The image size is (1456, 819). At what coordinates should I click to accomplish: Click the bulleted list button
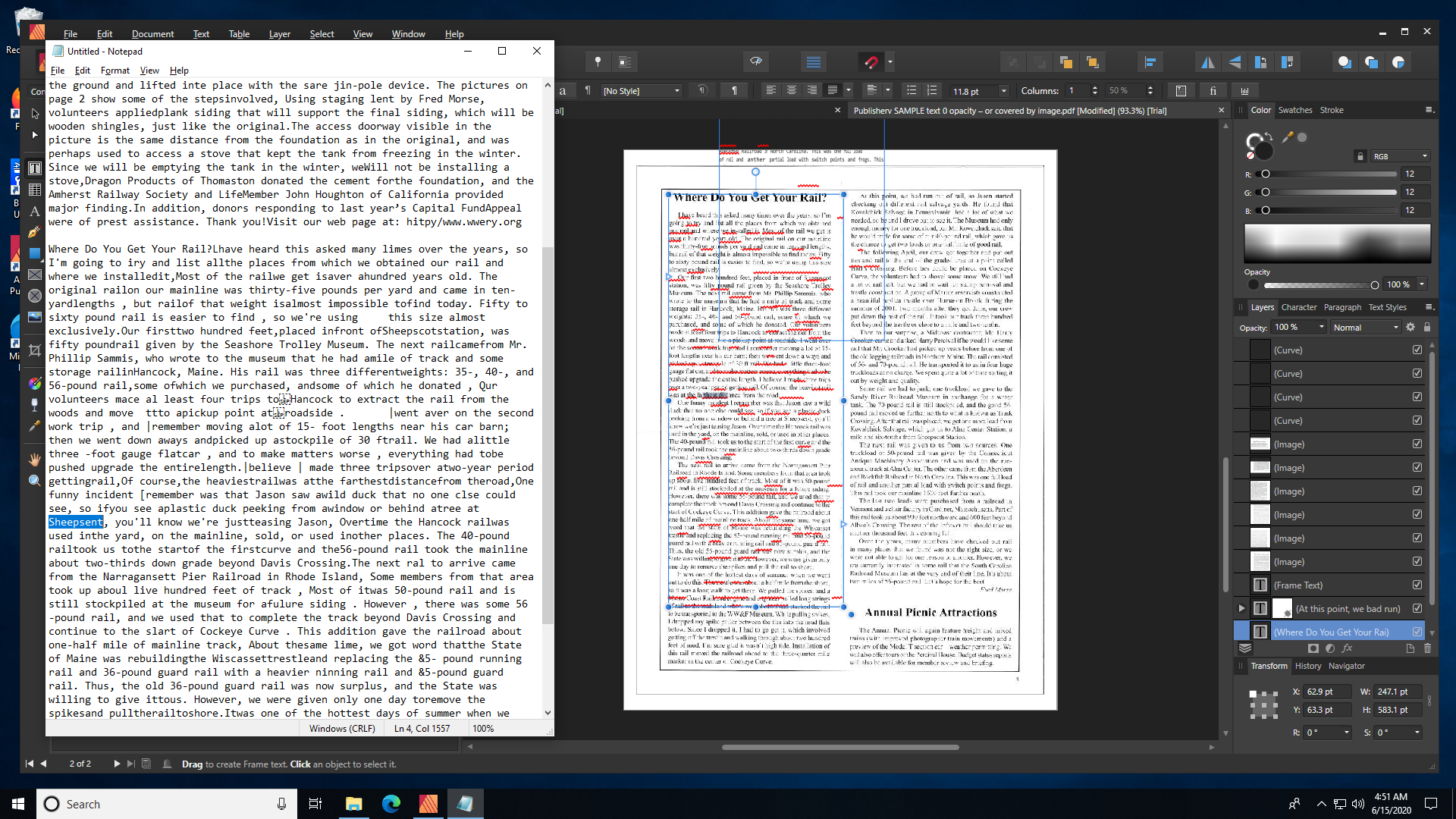point(912,91)
